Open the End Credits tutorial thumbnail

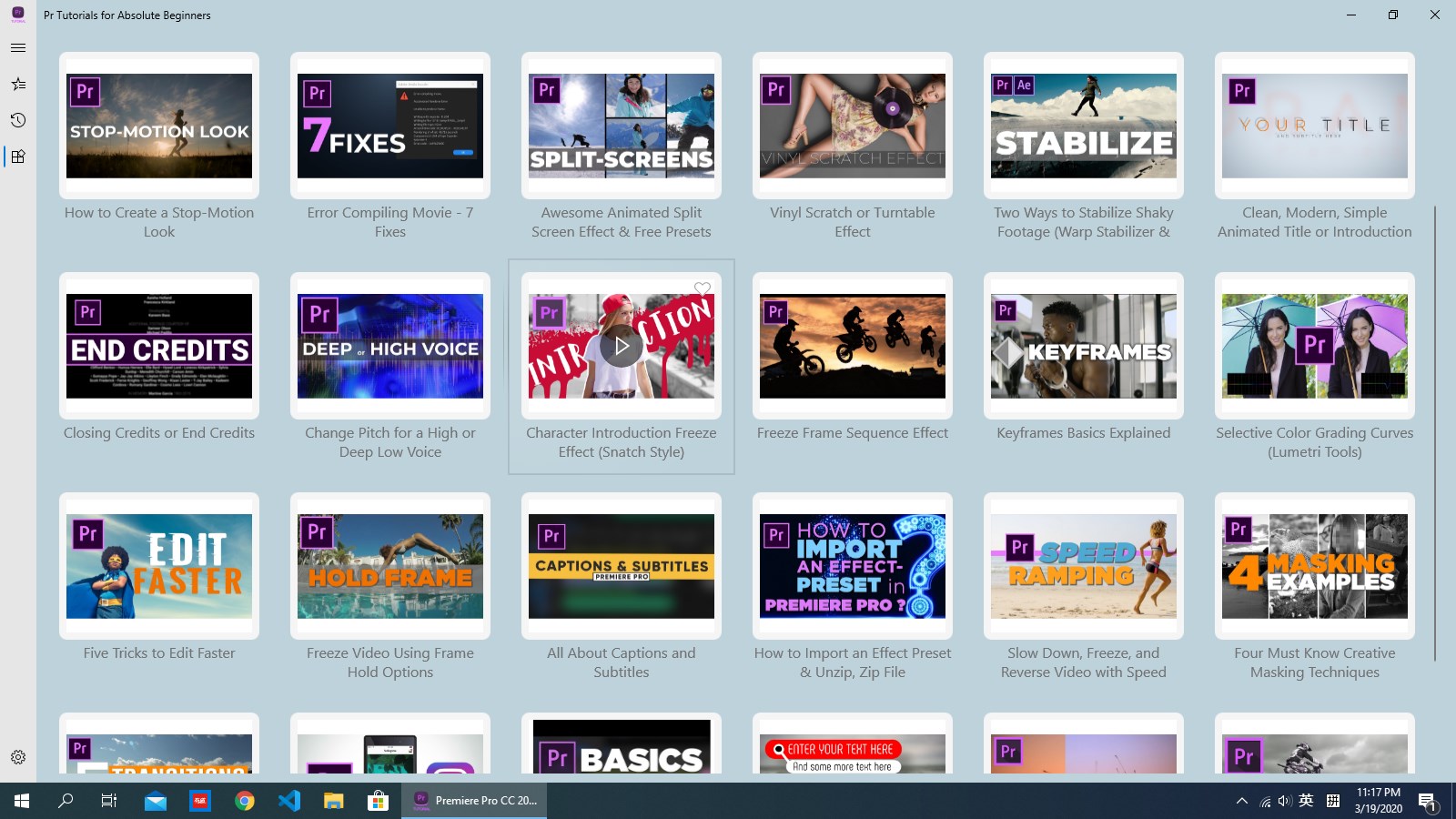point(159,346)
